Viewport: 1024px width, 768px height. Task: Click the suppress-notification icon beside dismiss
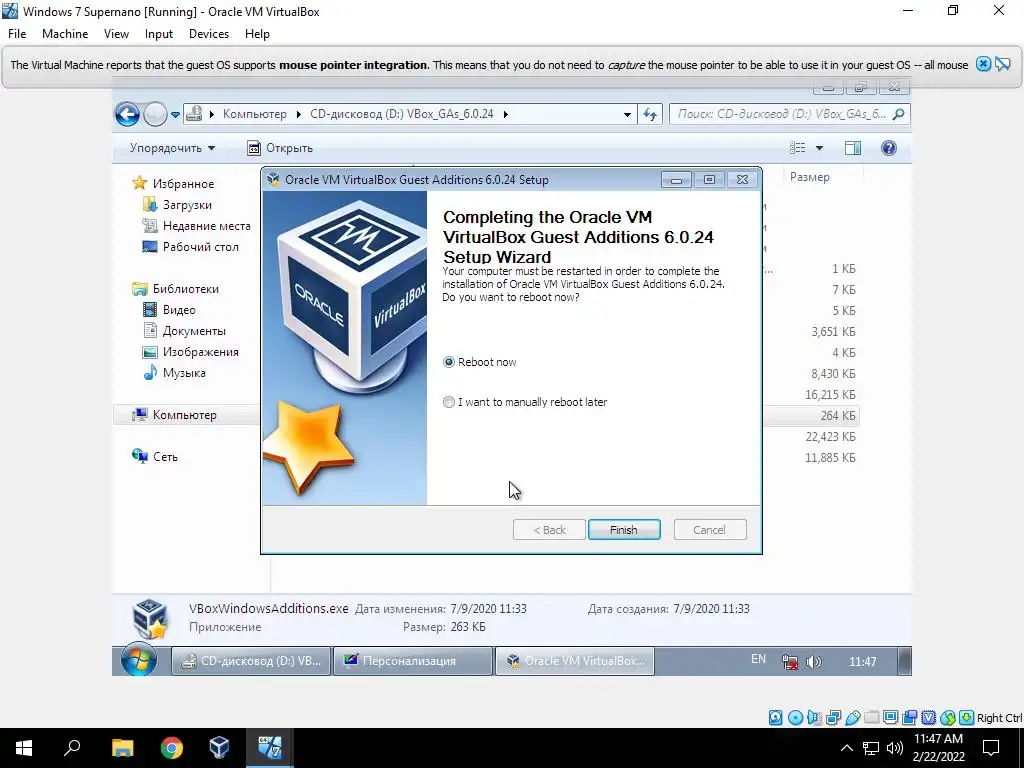pyautogui.click(x=1003, y=64)
